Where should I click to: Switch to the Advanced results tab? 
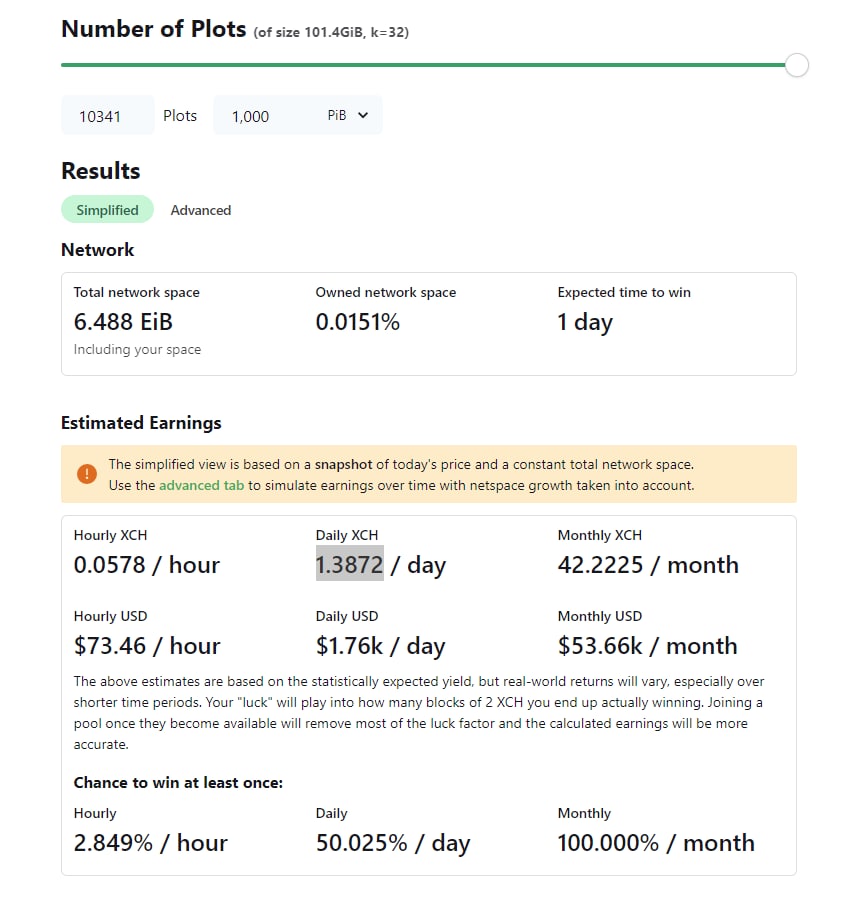200,210
